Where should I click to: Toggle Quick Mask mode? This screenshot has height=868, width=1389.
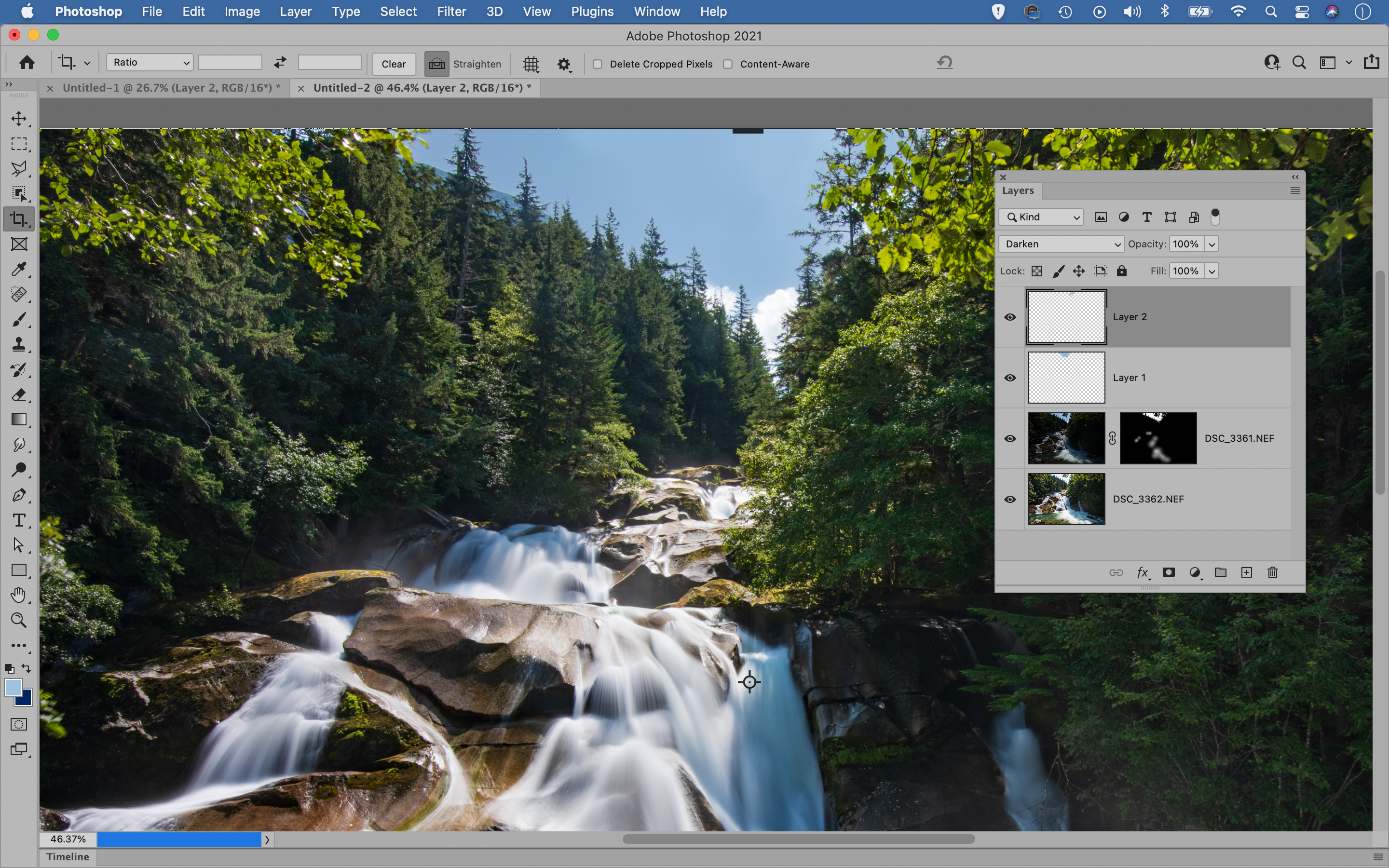pos(19,724)
